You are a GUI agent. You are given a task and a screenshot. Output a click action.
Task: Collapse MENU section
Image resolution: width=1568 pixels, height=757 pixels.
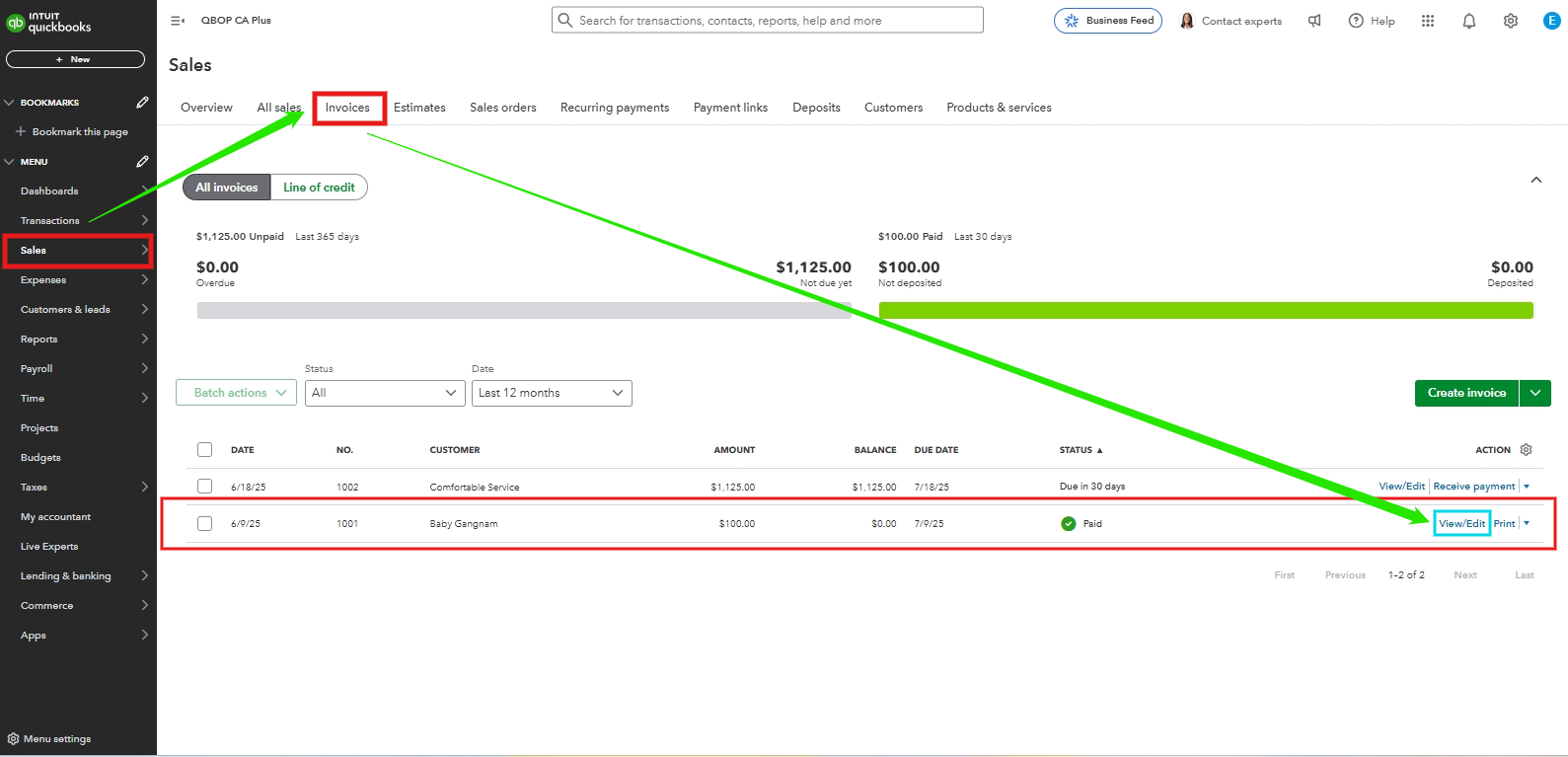10,162
